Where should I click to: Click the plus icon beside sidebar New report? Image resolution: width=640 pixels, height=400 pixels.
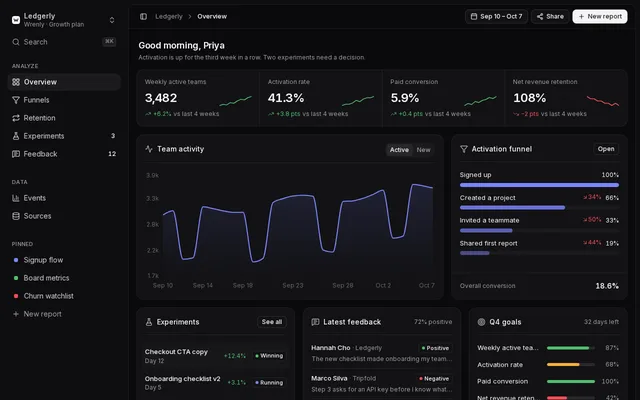click(16, 314)
